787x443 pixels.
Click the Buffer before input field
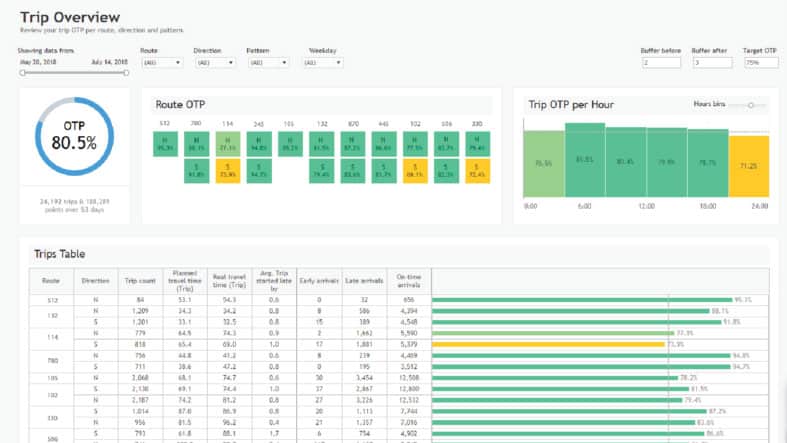(661, 63)
